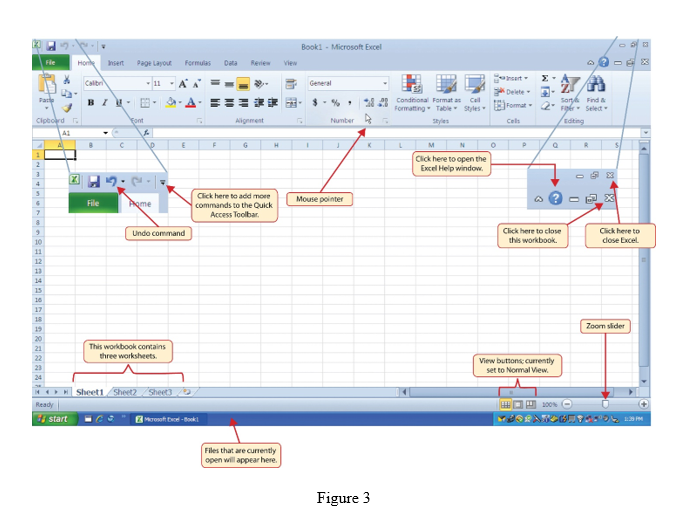Click the Fill Color paint bucket
The width and height of the screenshot is (698, 511).
click(x=170, y=103)
